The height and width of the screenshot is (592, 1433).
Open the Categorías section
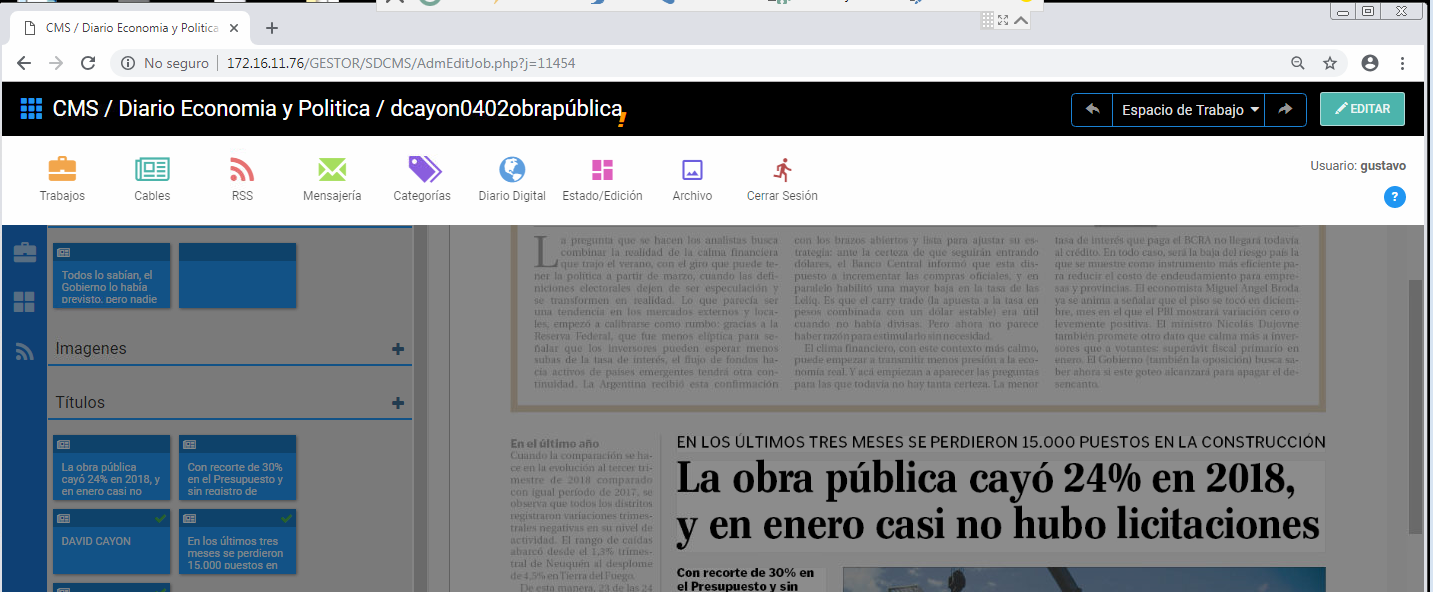pyautogui.click(x=422, y=180)
